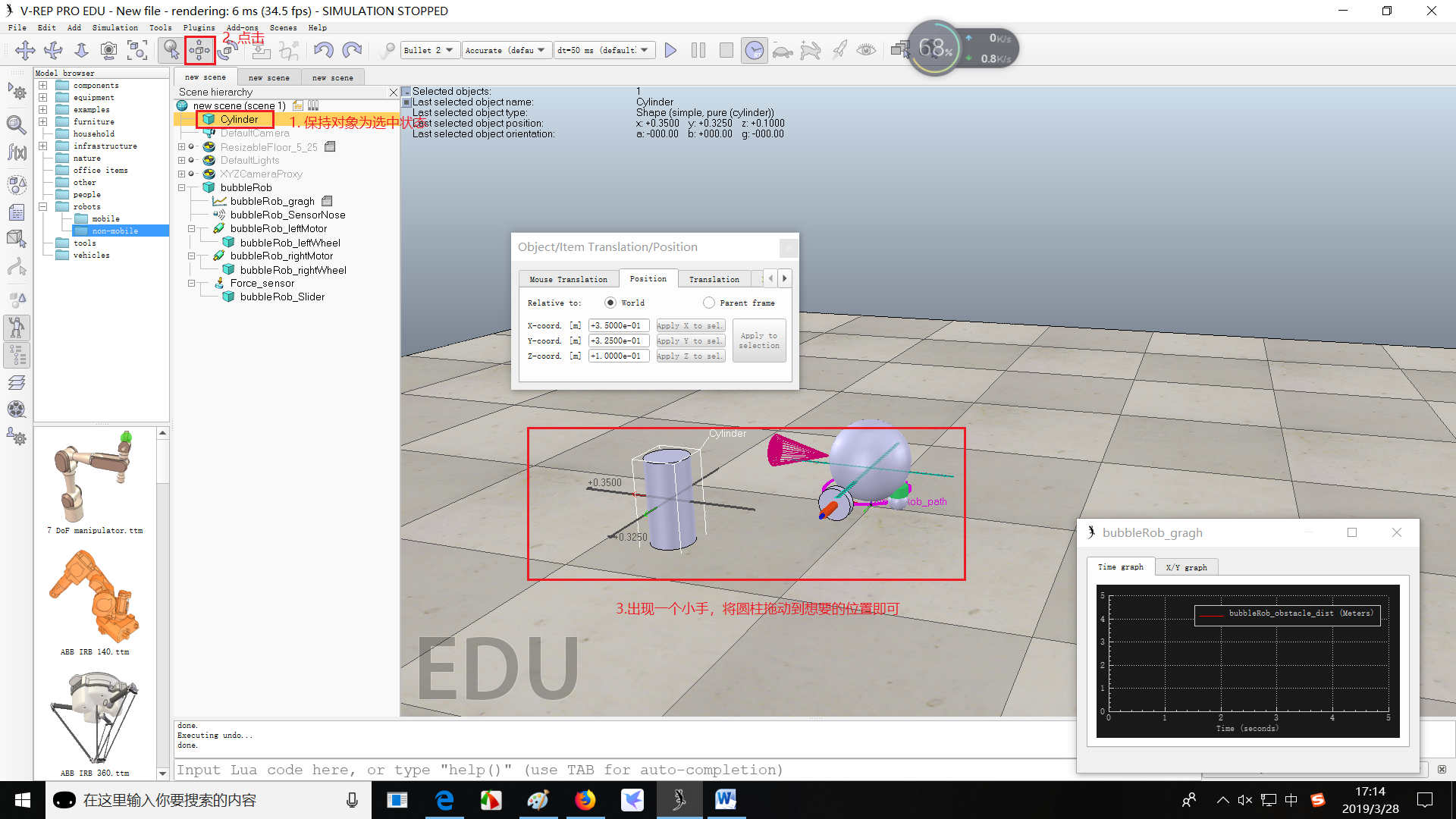
Task: Open the dt=50 ms time step dropdown
Action: [604, 51]
